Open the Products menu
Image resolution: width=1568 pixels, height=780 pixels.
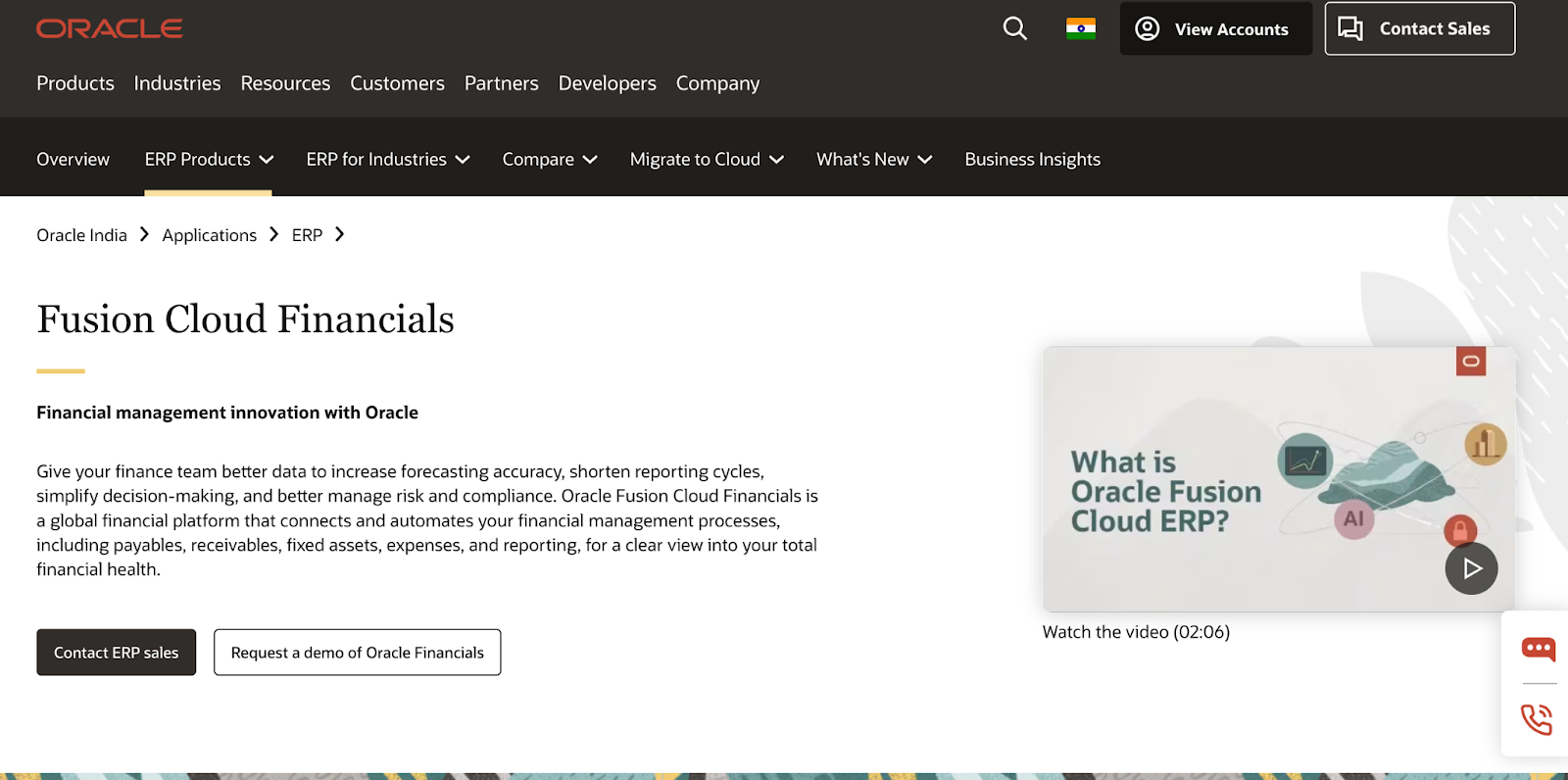coord(75,83)
